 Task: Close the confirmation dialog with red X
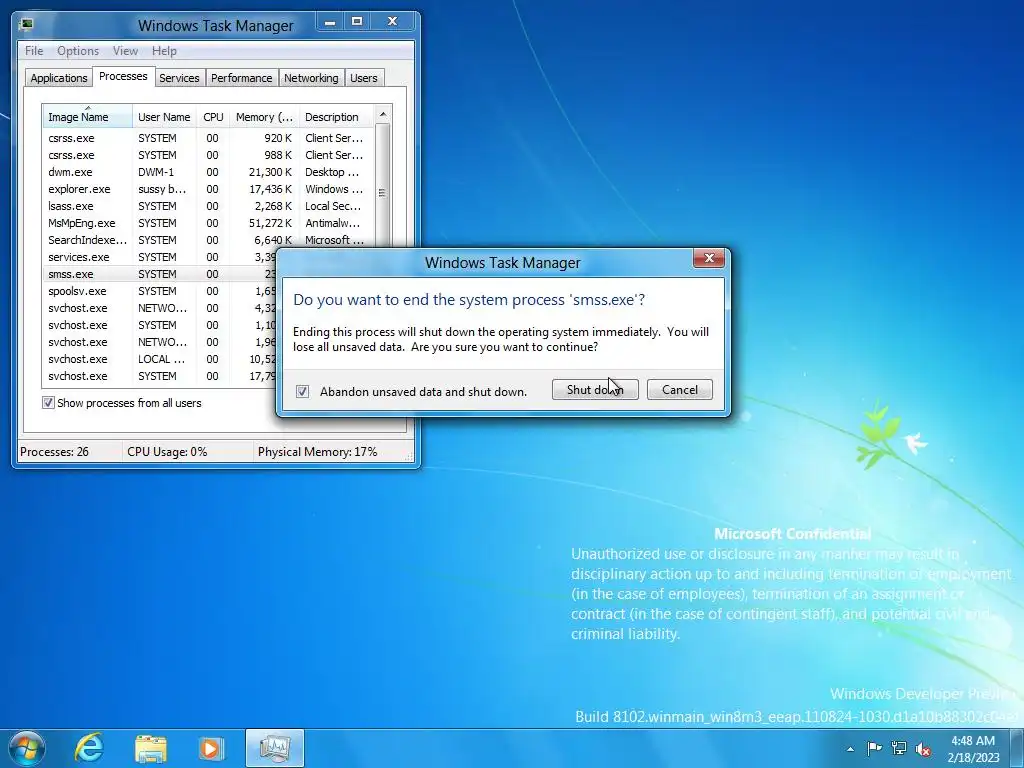pos(709,258)
